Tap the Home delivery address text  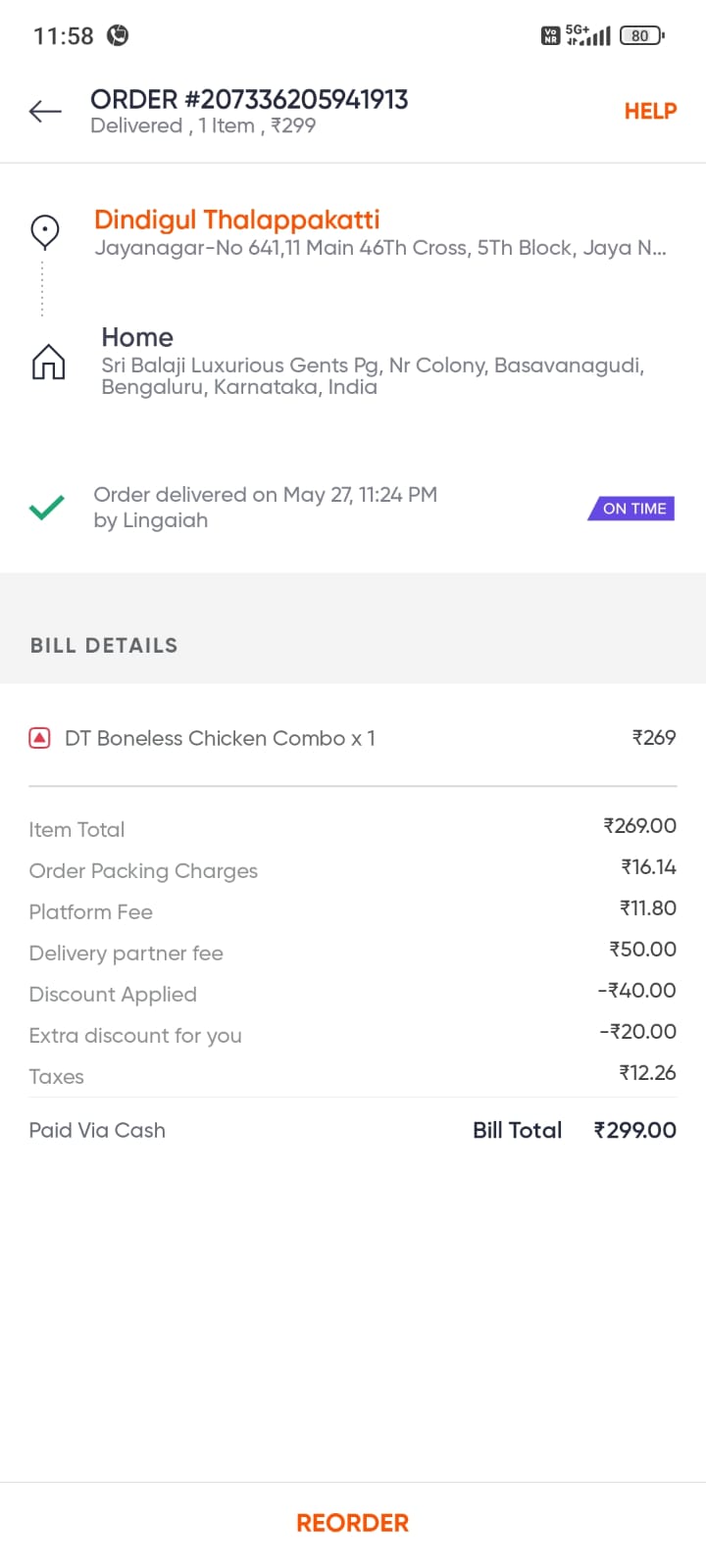[x=372, y=375]
